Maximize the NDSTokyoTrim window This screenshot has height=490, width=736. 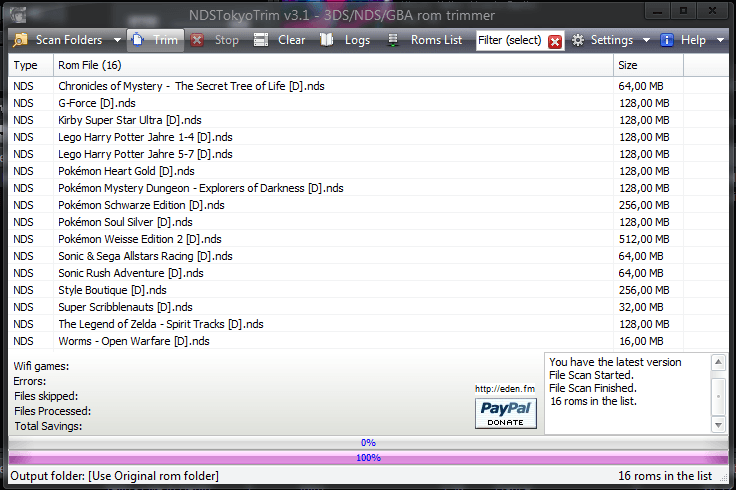click(x=683, y=11)
